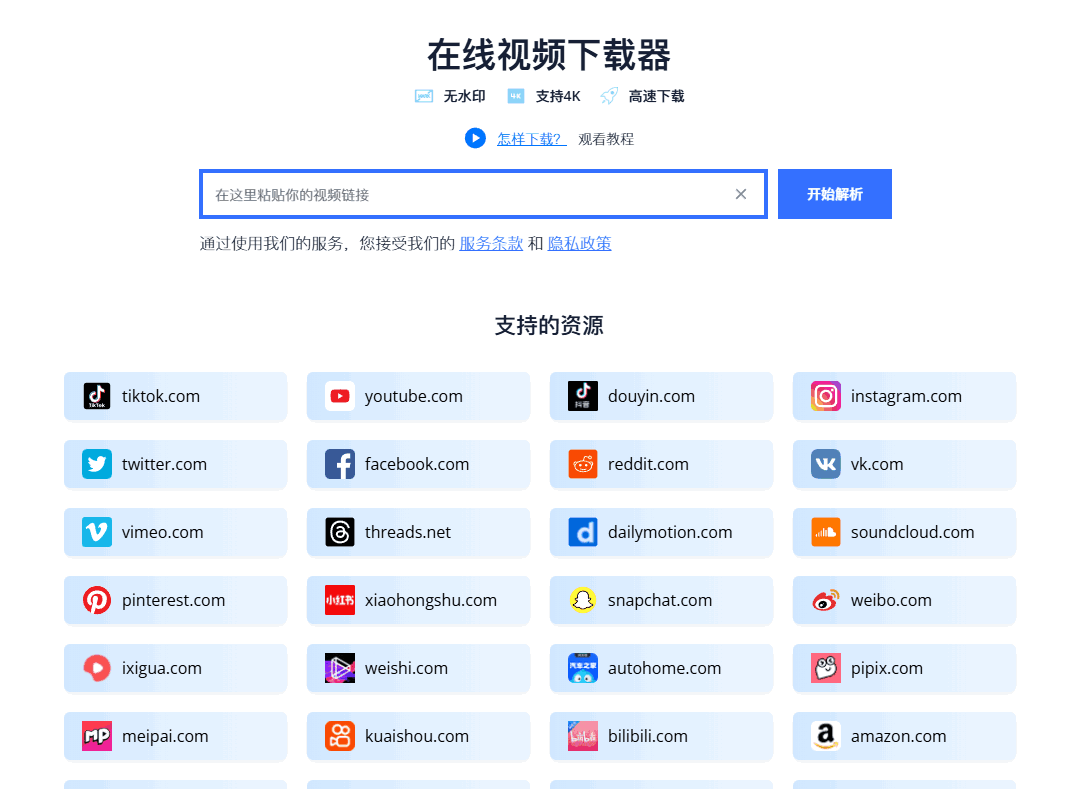Screen dimensions: 1080x789
Task: Click the TikTok logo icon
Action: click(97, 397)
